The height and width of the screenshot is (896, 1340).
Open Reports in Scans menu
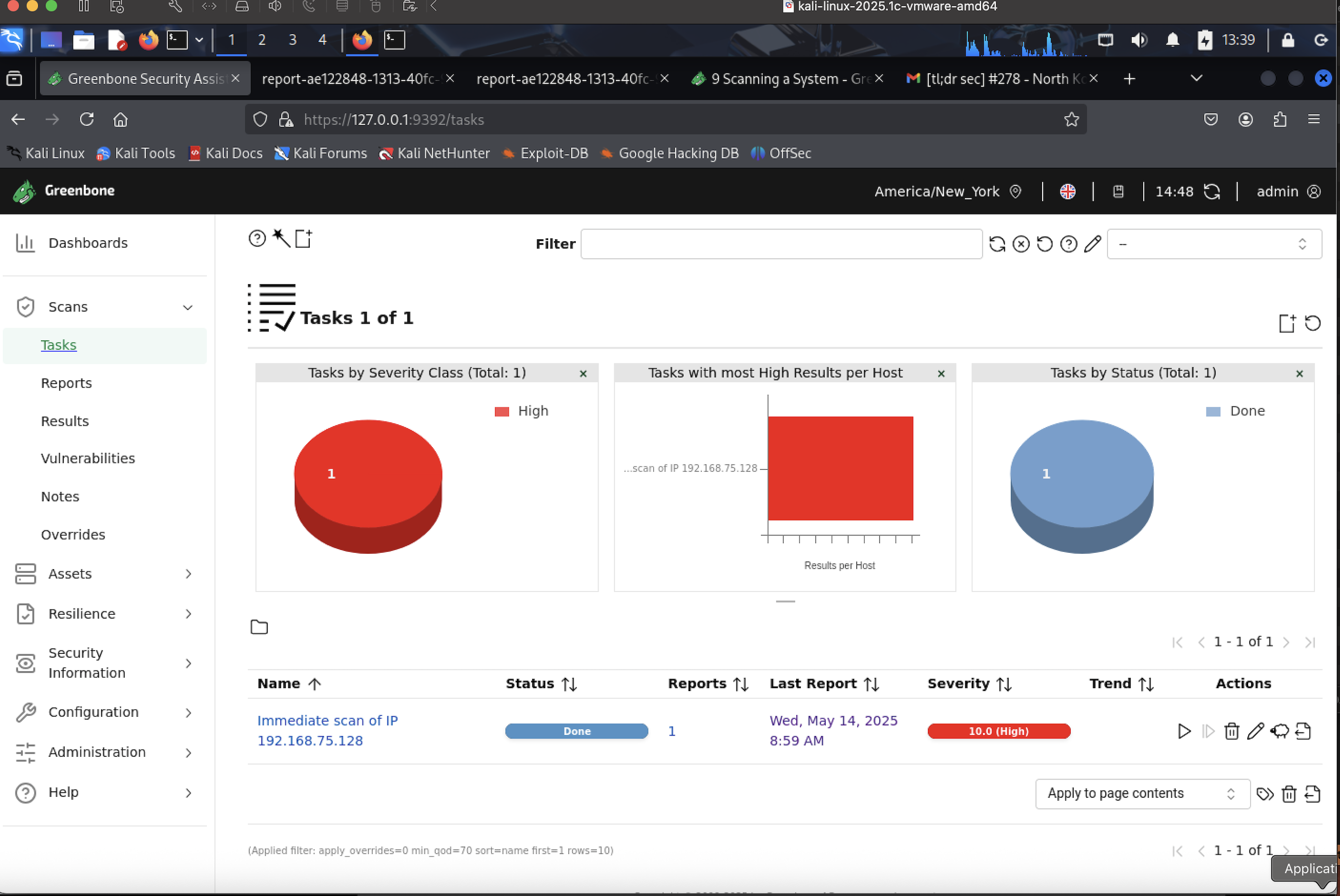click(66, 383)
